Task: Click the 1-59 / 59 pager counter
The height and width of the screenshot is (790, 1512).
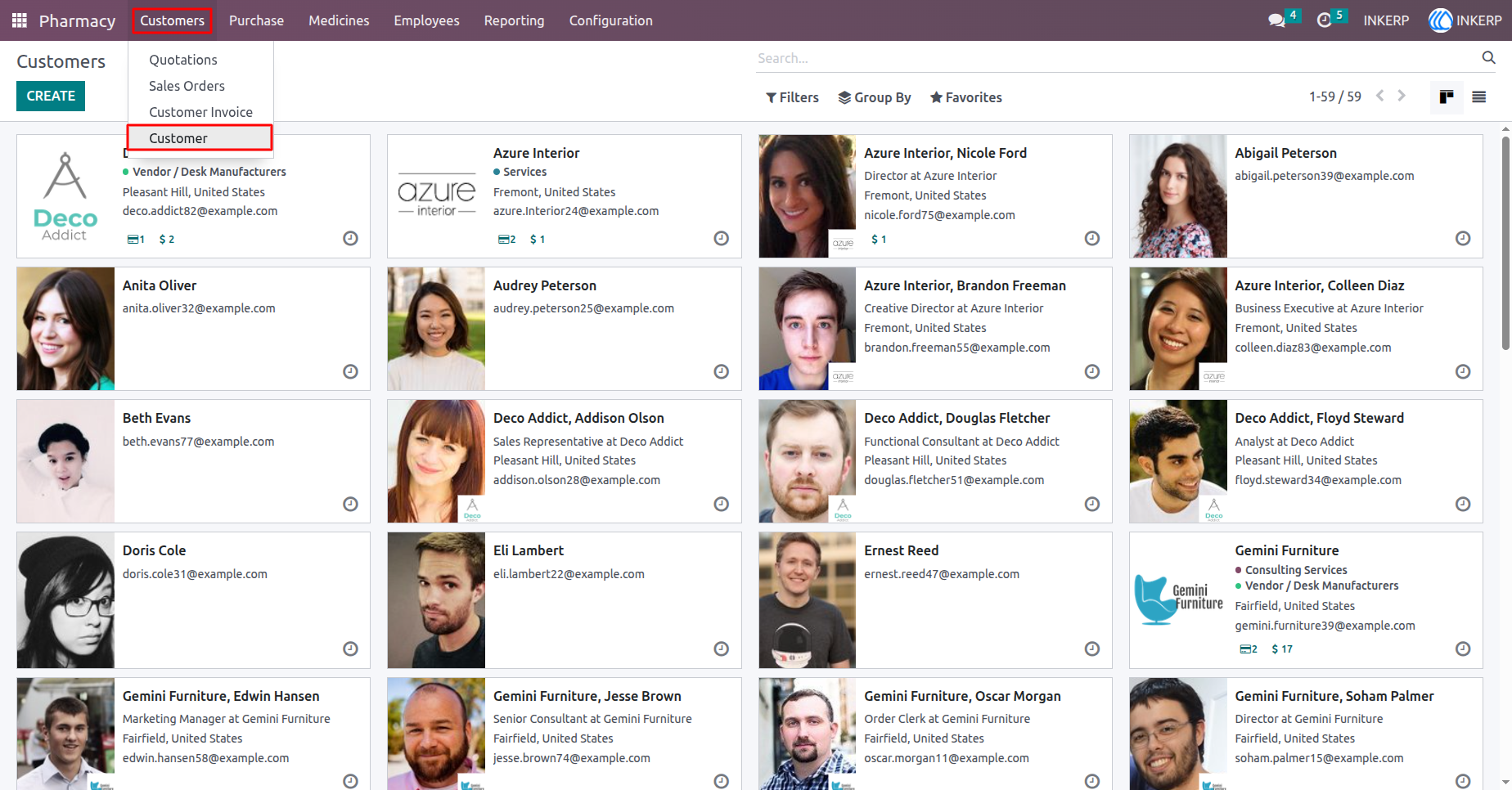Action: [1334, 97]
